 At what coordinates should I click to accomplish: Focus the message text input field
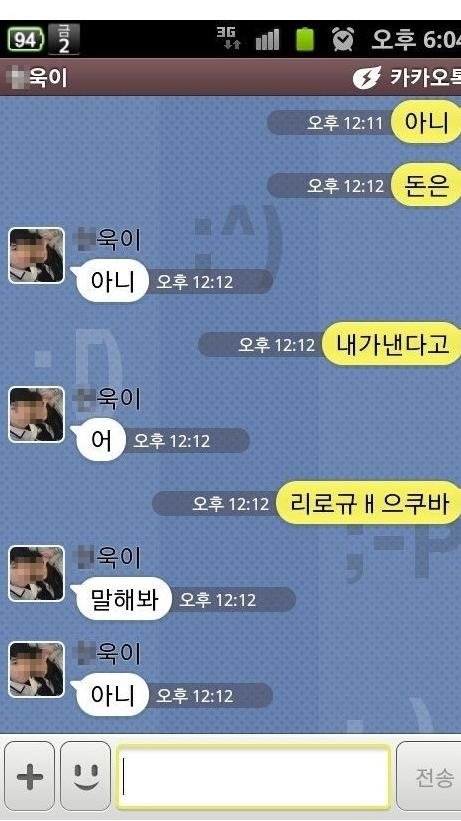pos(254,776)
